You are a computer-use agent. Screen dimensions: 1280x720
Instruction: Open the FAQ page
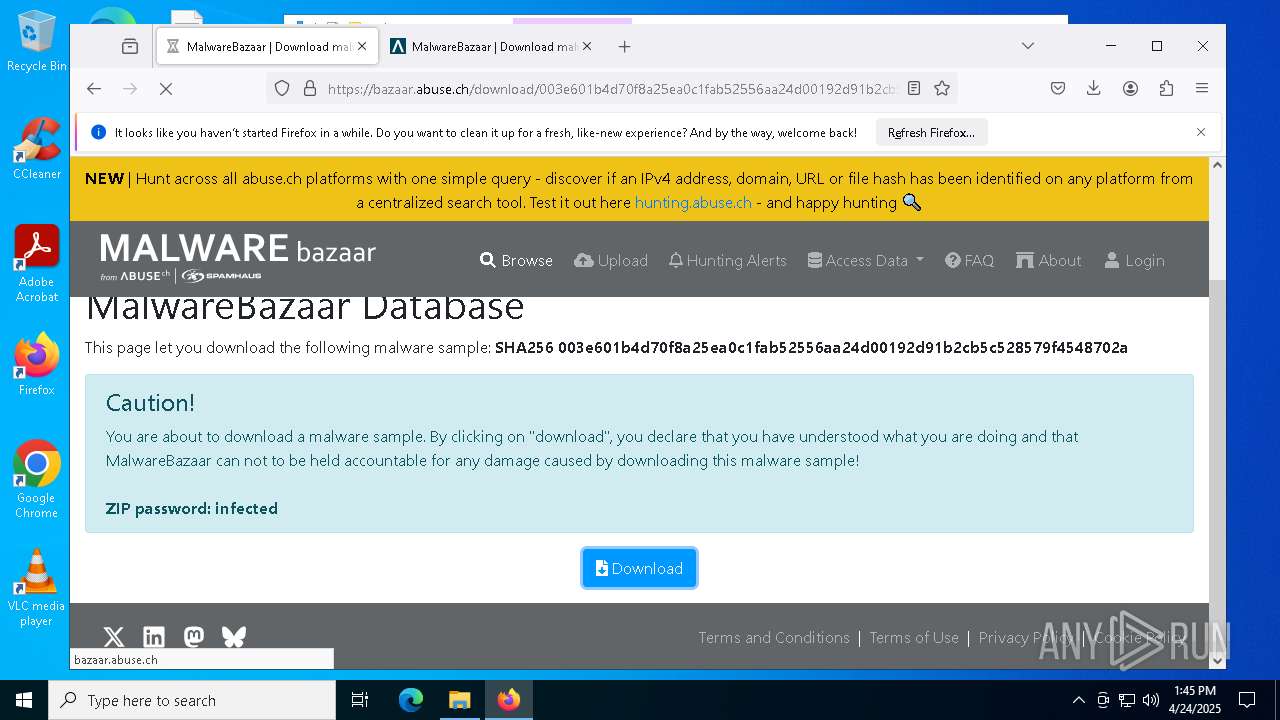click(969, 260)
